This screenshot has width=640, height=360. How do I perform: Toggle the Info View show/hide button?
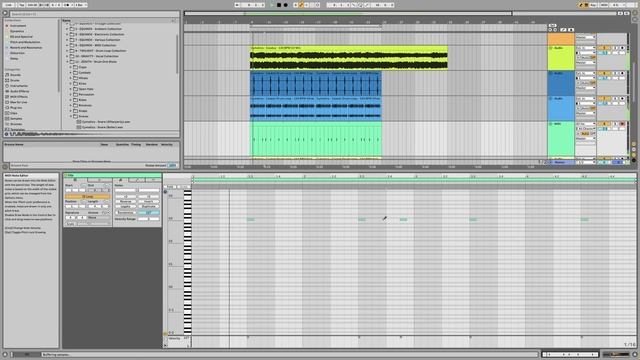click(5, 354)
